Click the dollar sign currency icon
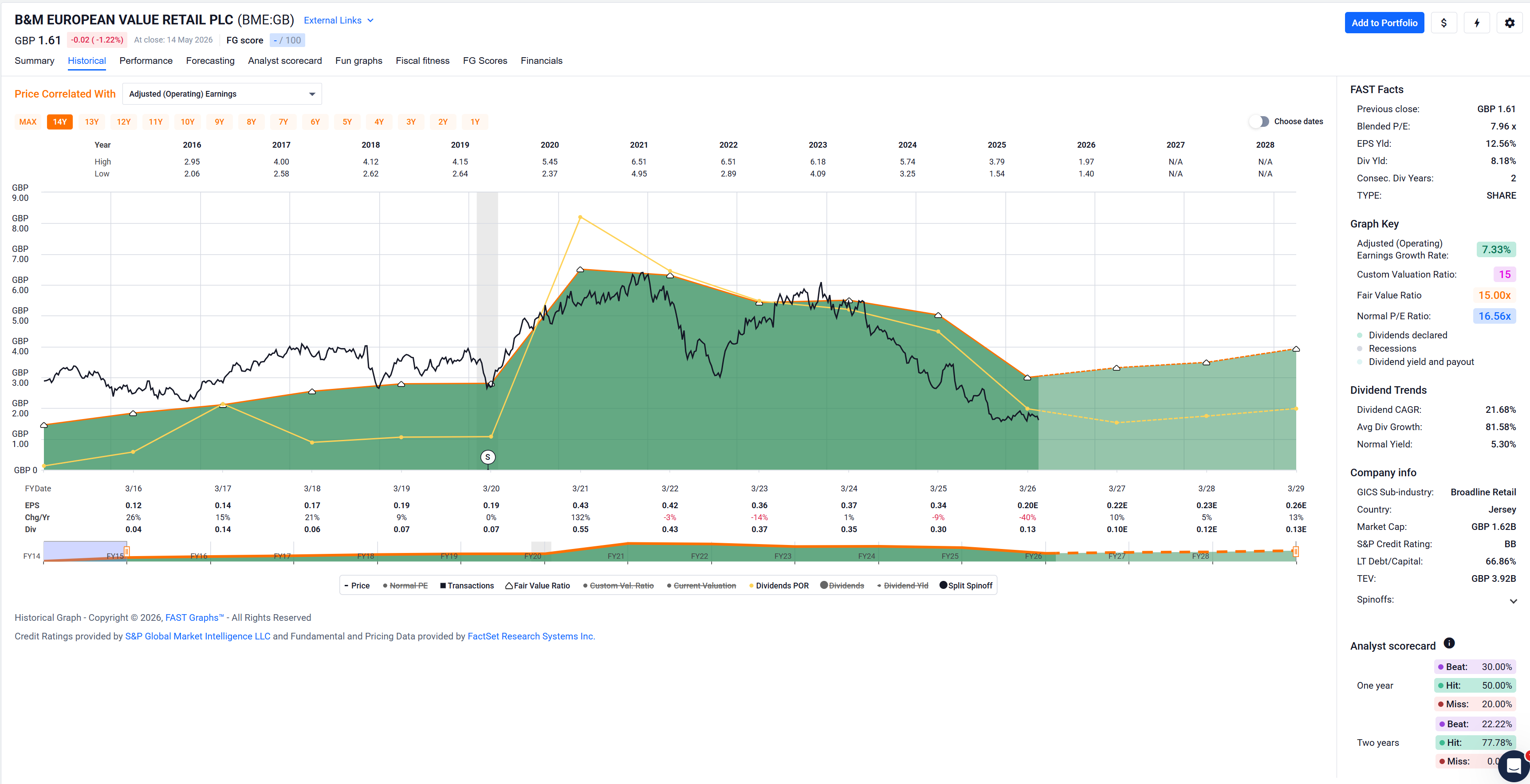This screenshot has width=1530, height=784. coord(1444,23)
